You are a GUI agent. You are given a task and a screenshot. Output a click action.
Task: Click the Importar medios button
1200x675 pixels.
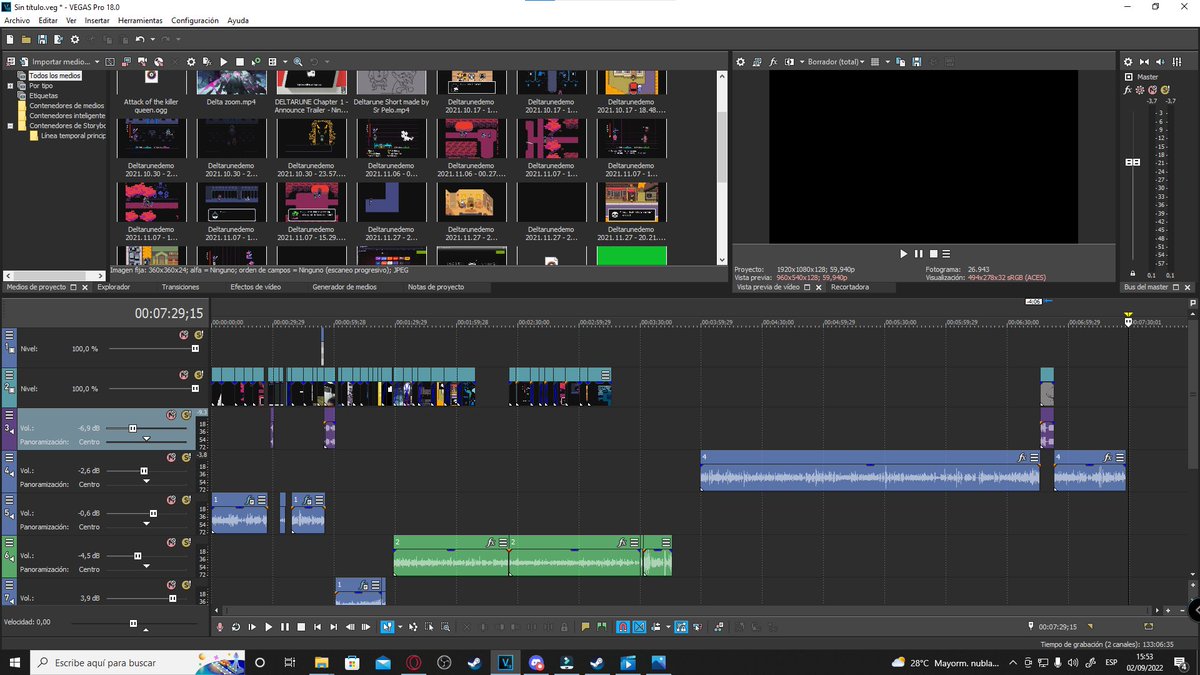[55, 62]
